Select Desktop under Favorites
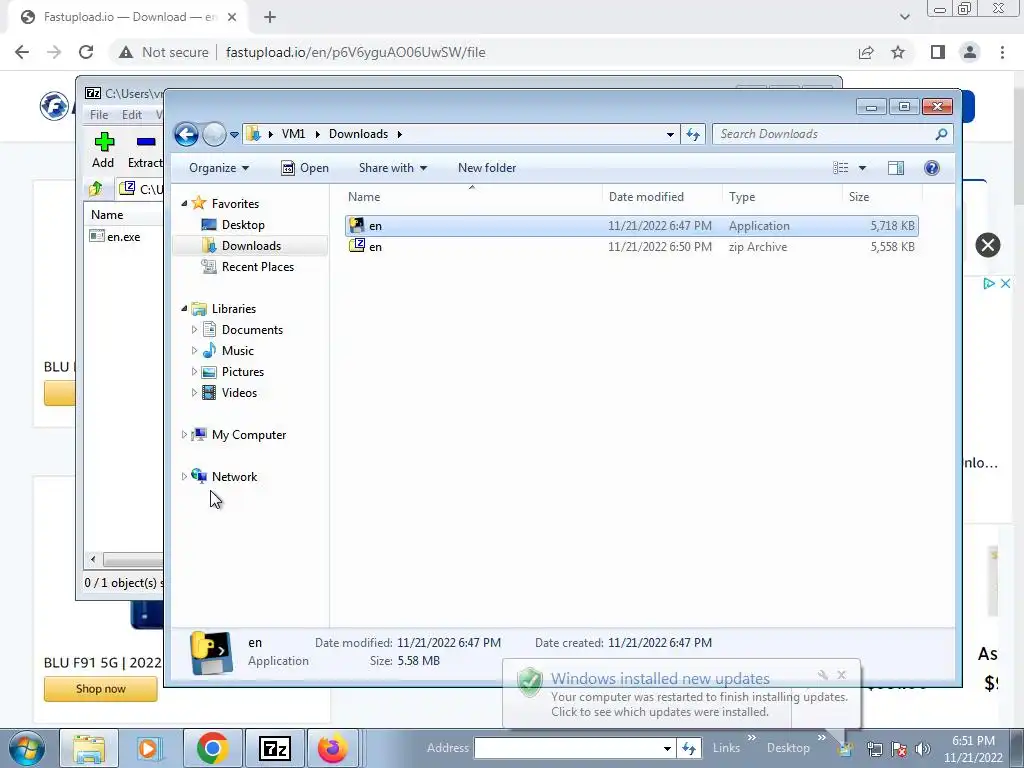This screenshot has width=1024, height=768. click(x=243, y=225)
